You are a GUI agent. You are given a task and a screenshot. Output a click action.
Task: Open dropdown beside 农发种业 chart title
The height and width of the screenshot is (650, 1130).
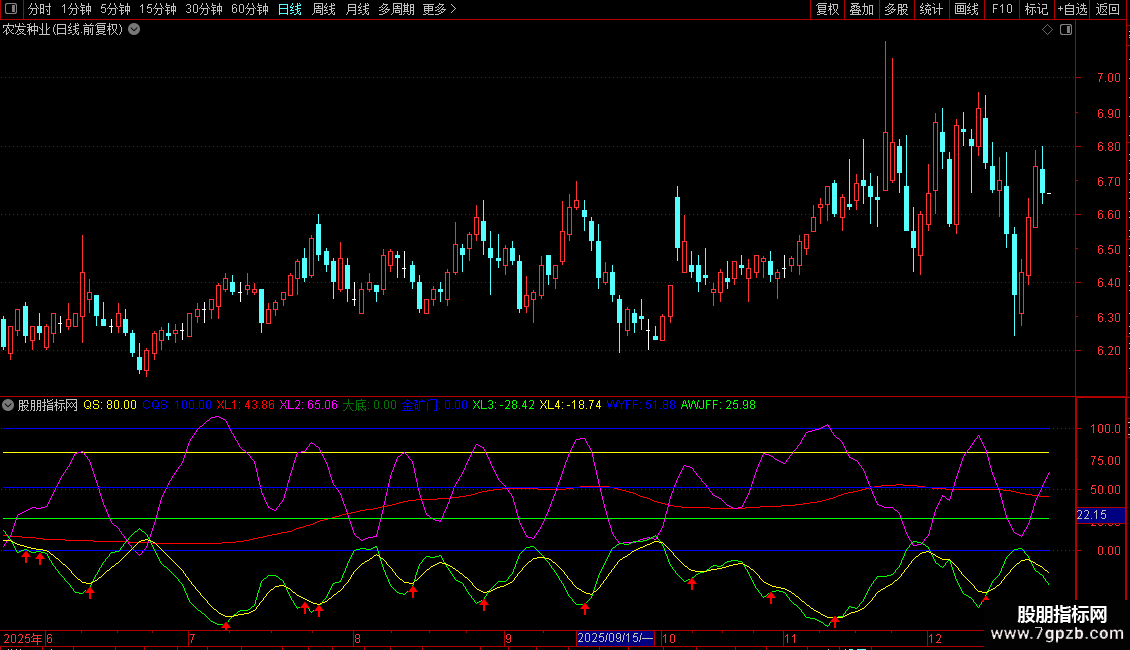[134, 29]
